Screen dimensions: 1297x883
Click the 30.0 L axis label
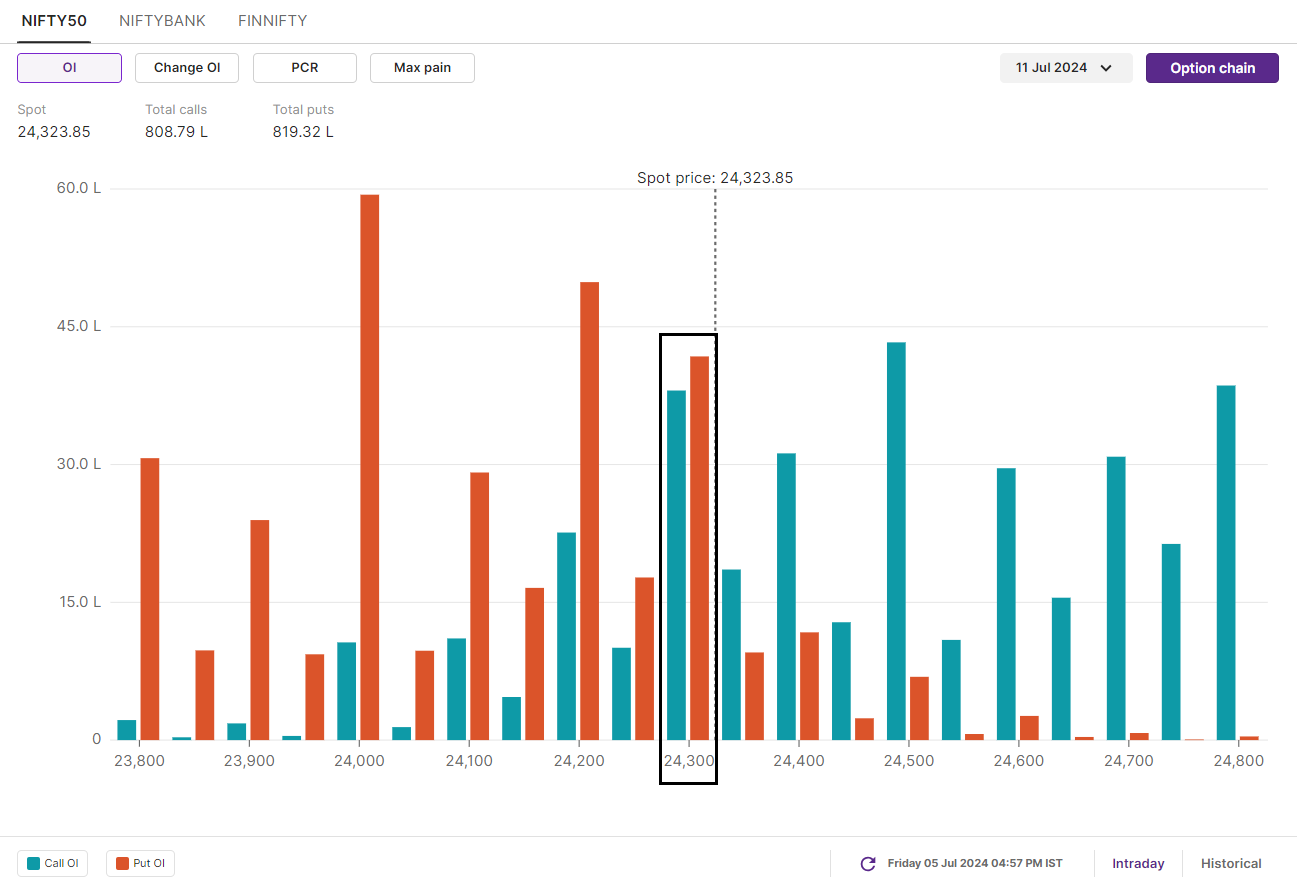pyautogui.click(x=79, y=464)
